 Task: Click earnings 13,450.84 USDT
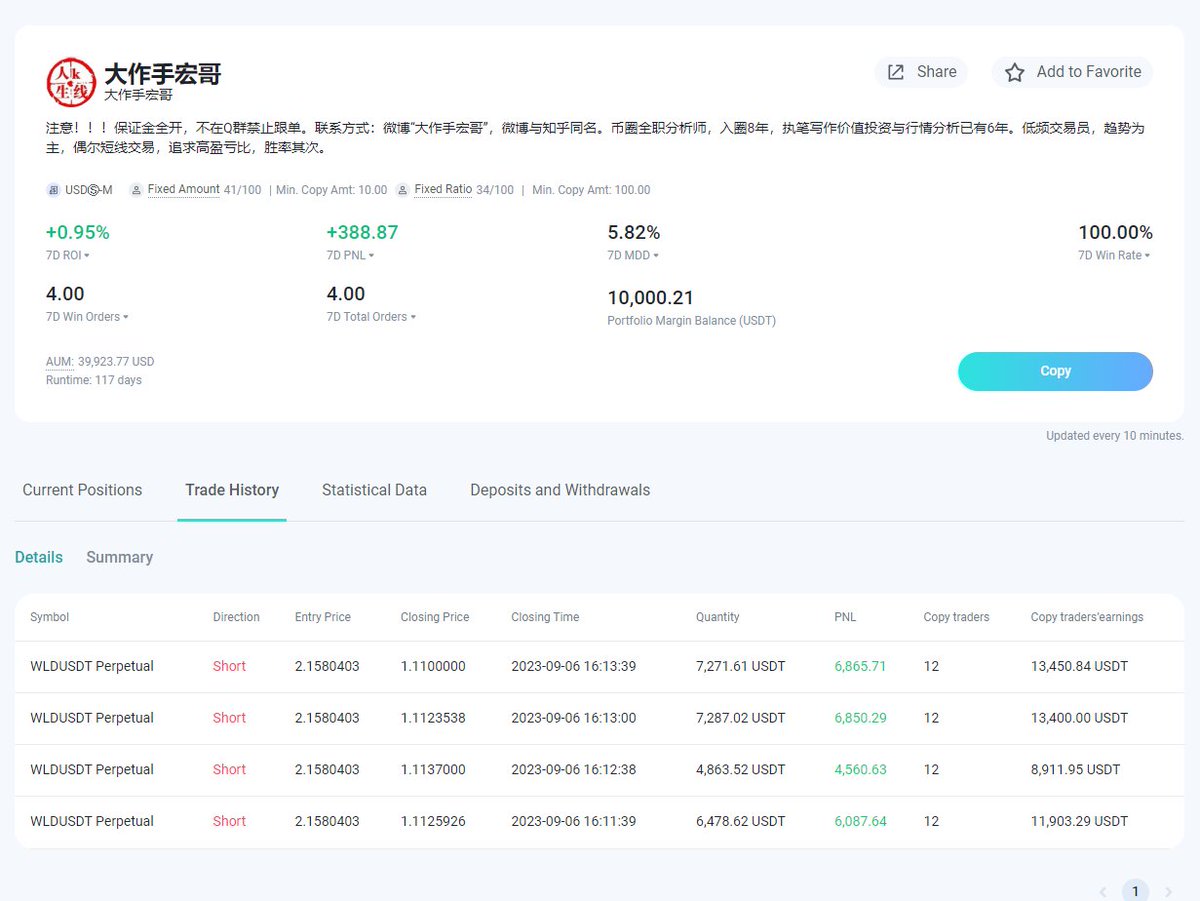[1079, 666]
